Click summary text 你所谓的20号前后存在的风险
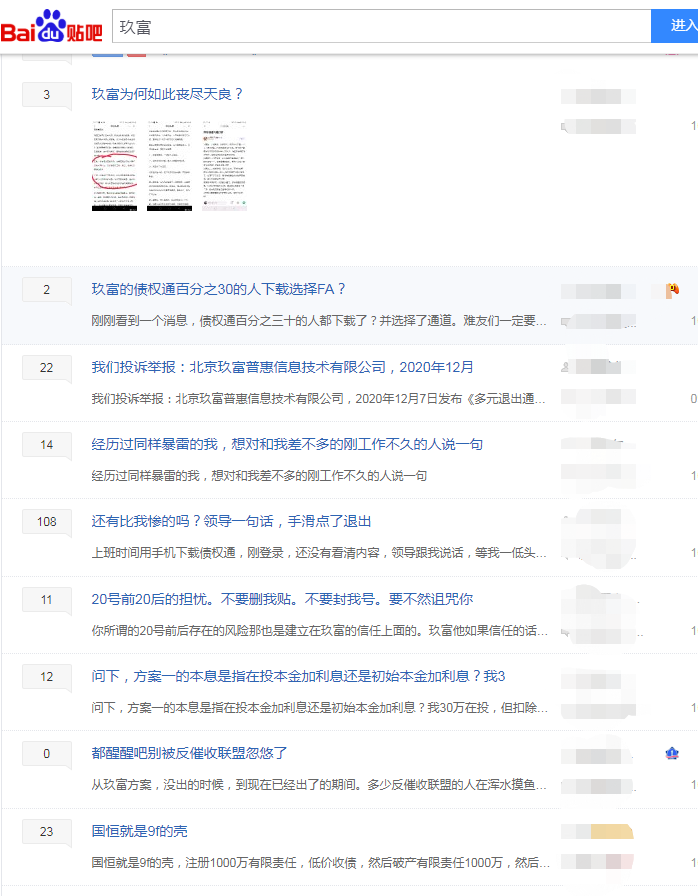The height and width of the screenshot is (896, 698). pos(319,630)
